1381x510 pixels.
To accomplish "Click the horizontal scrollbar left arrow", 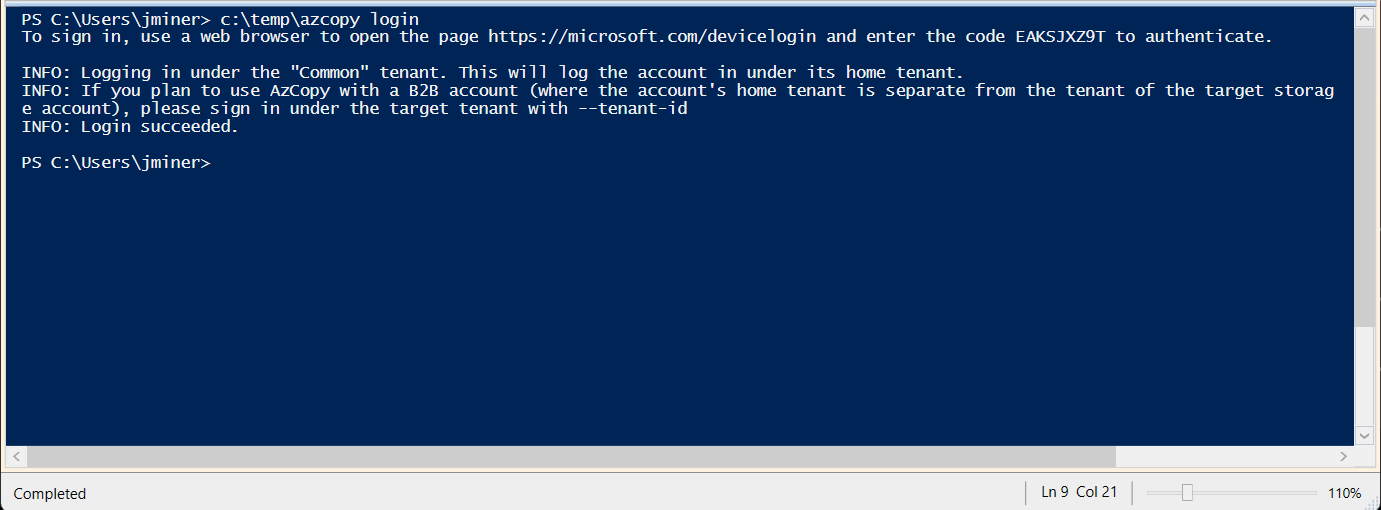I will click(x=16, y=456).
